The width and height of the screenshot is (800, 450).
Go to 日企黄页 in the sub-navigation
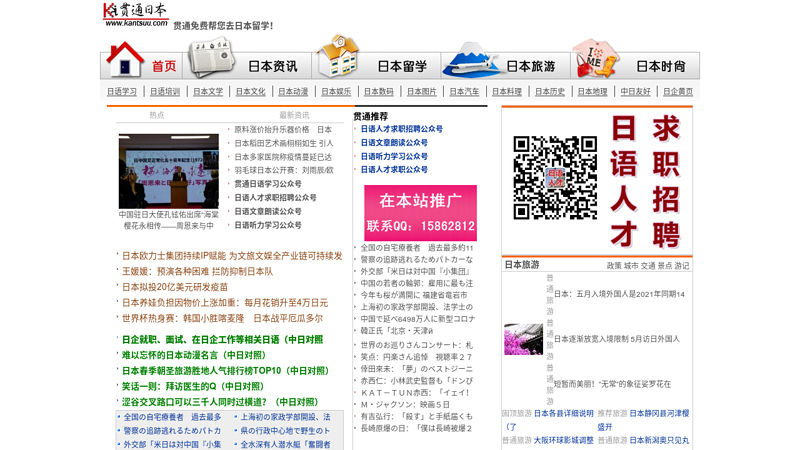[678, 92]
